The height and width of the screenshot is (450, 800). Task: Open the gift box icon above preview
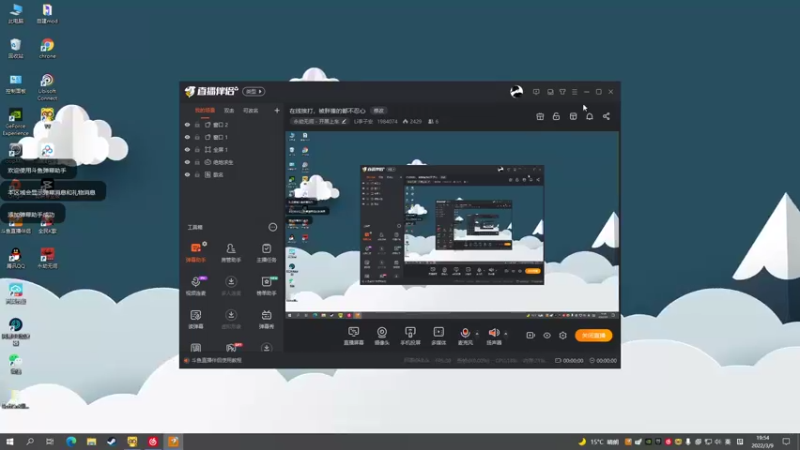[x=540, y=116]
